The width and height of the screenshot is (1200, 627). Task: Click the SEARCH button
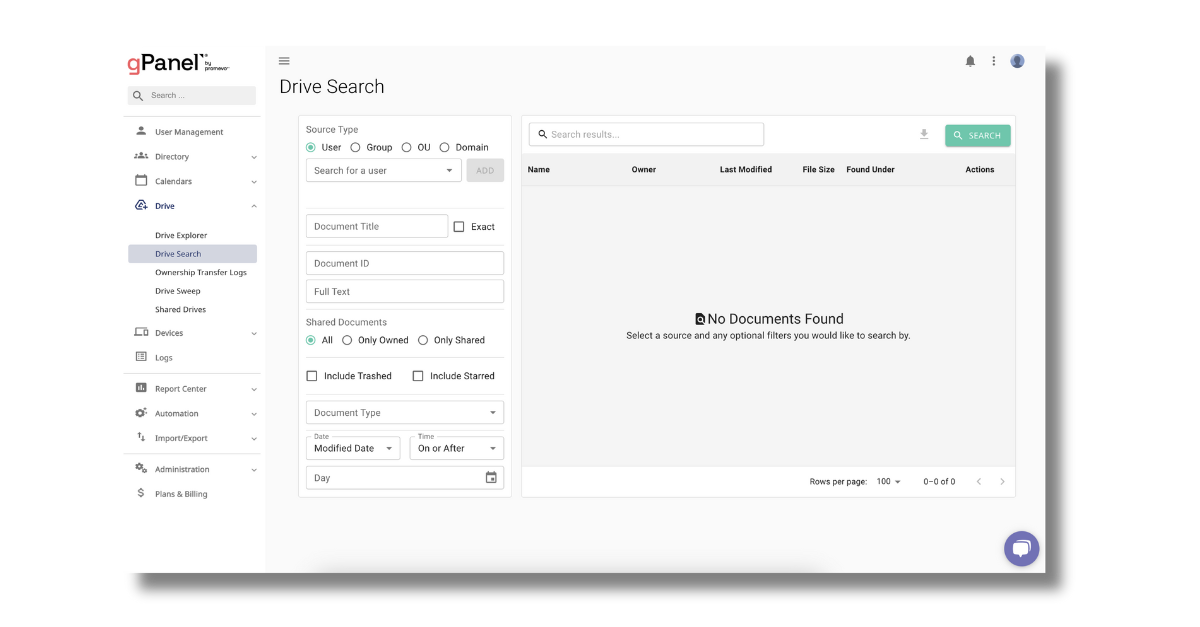977,133
